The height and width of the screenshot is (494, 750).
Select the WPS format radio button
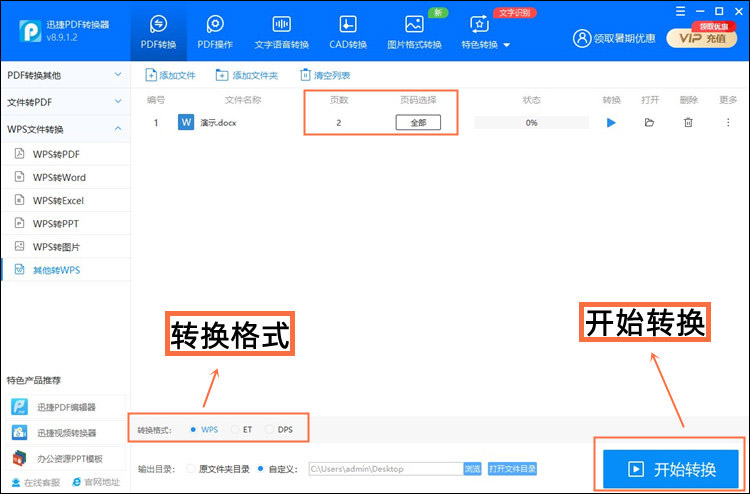[193, 429]
